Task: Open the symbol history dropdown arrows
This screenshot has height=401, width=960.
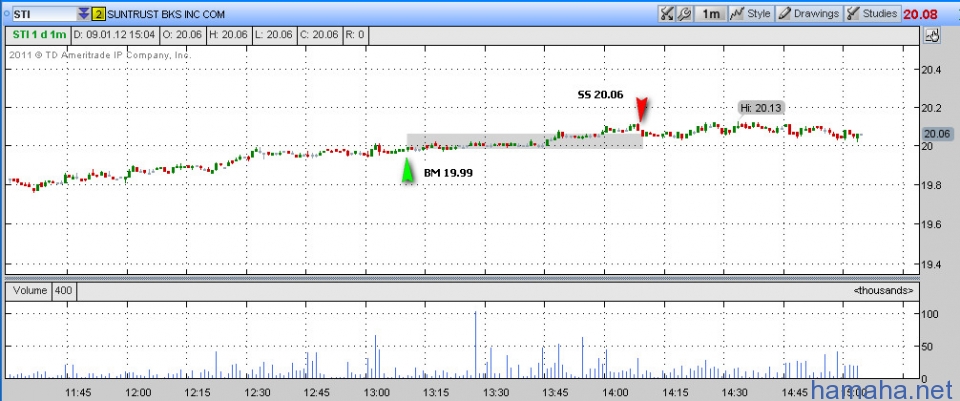Action: tap(84, 13)
